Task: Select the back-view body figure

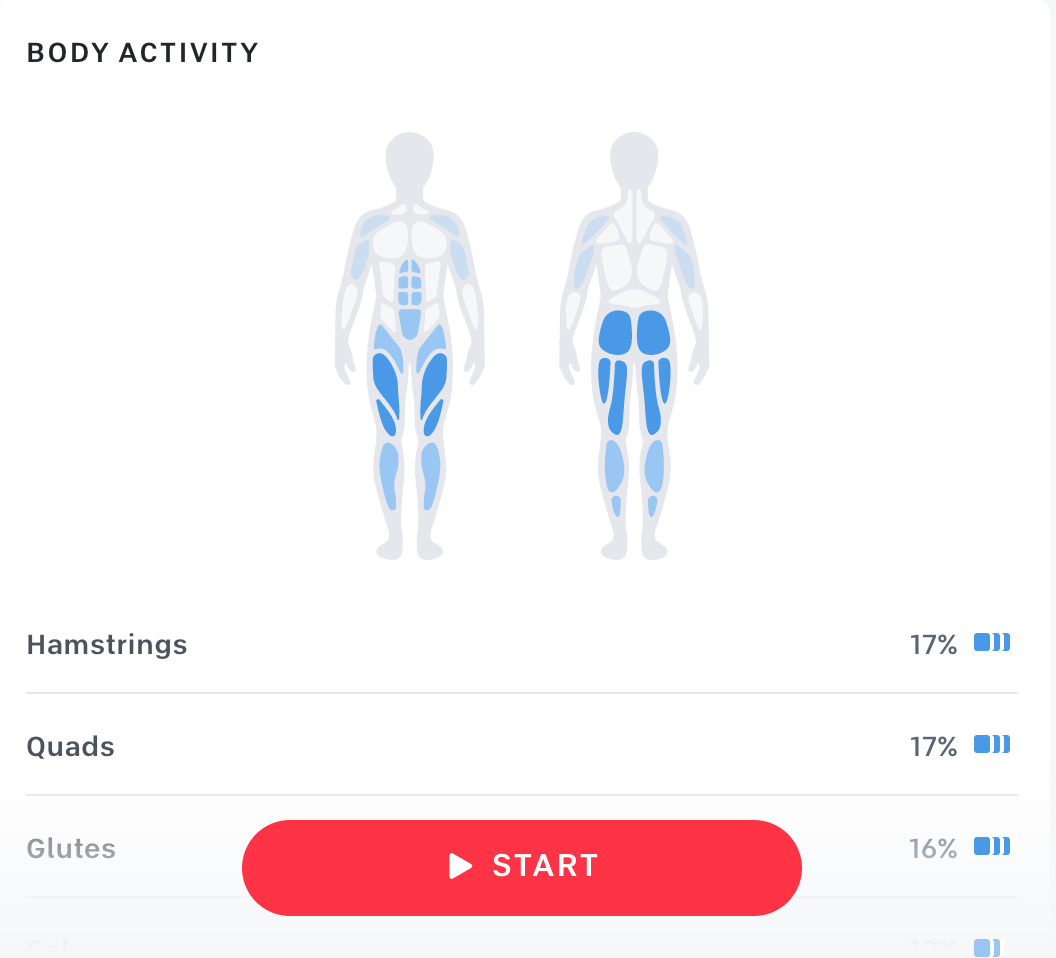Action: 634,346
